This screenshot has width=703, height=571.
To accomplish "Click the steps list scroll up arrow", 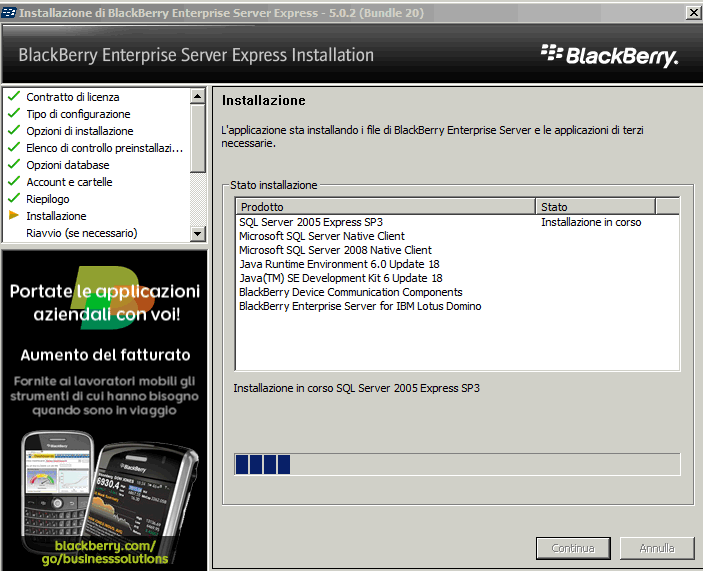I will 198,96.
